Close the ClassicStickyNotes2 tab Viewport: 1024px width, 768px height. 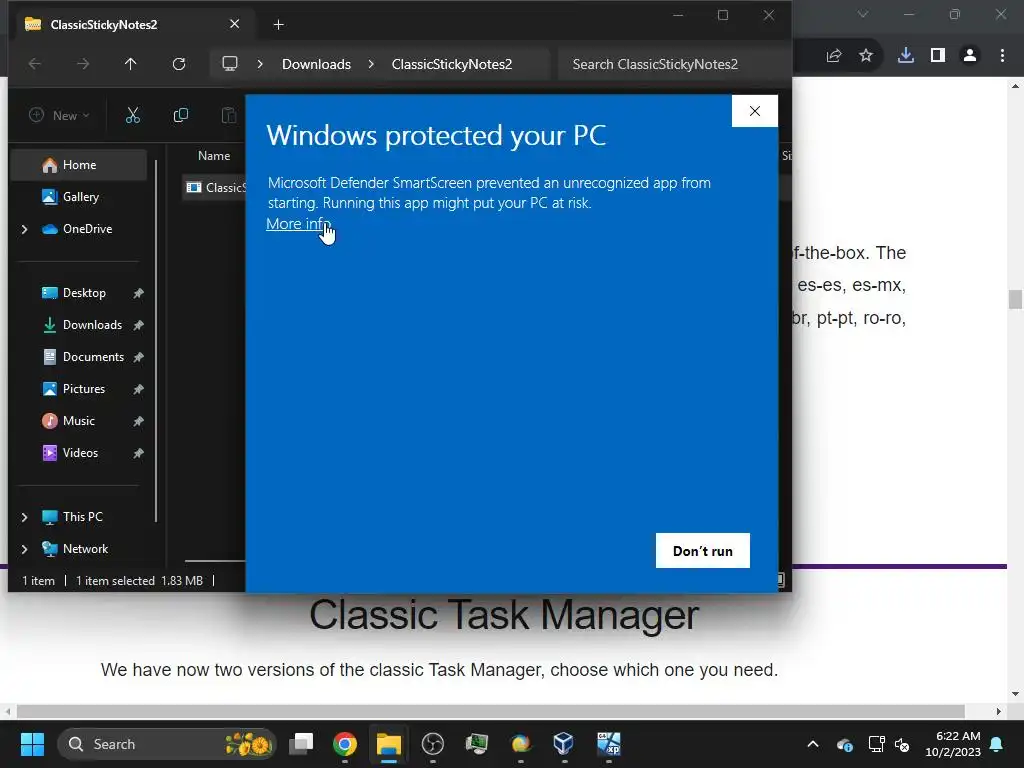click(x=234, y=24)
